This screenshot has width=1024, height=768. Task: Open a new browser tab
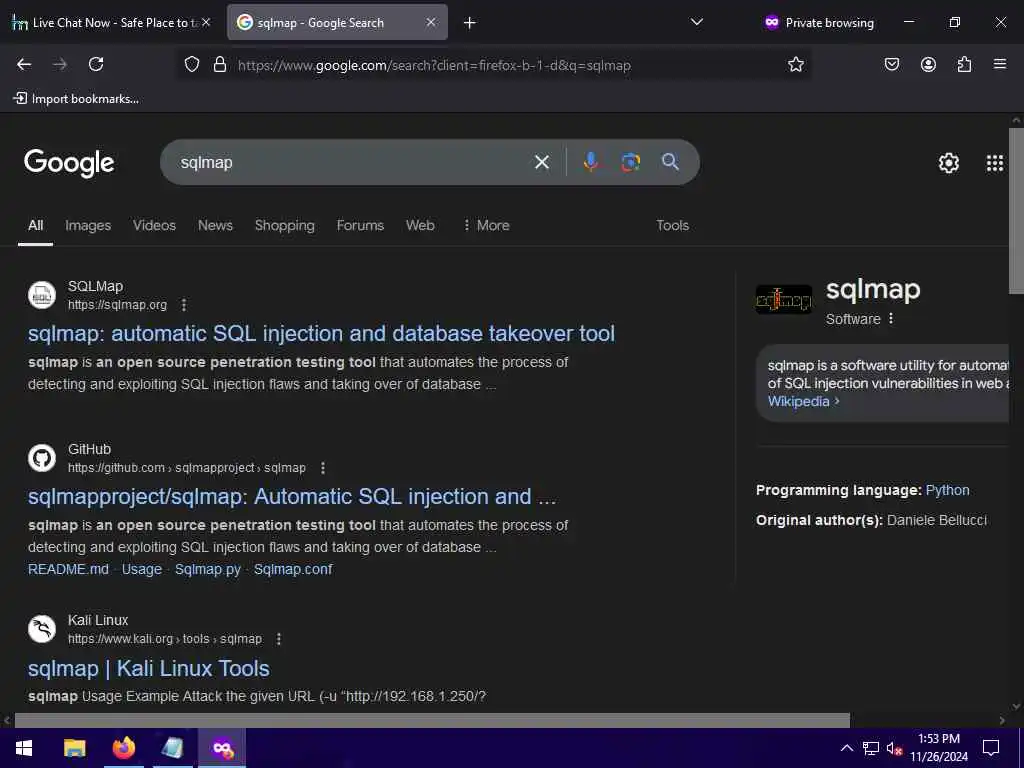(x=470, y=23)
